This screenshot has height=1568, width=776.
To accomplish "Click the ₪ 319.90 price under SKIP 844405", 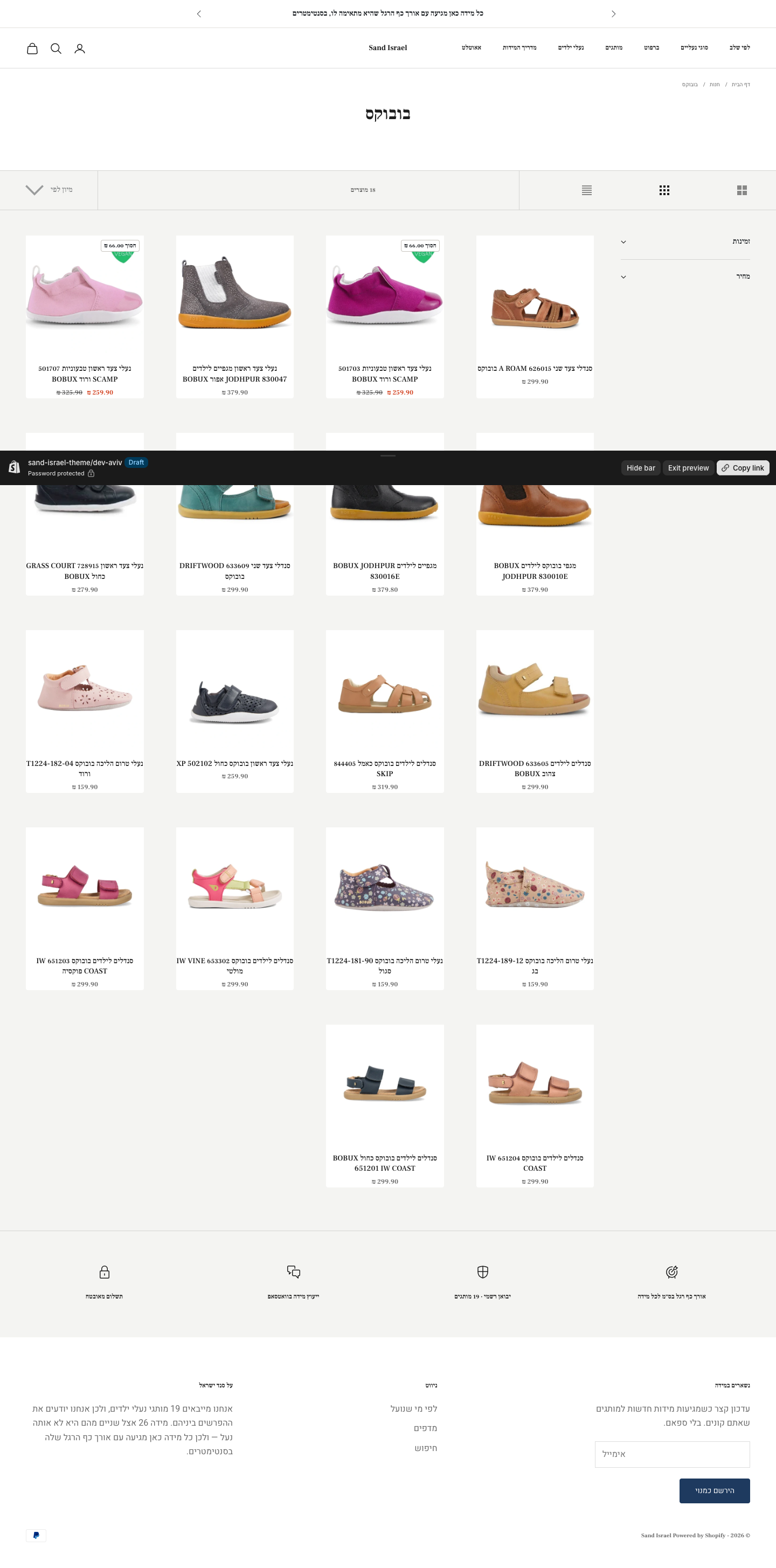I will click(x=385, y=787).
